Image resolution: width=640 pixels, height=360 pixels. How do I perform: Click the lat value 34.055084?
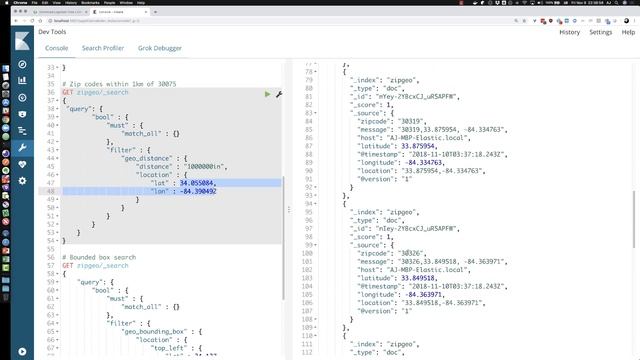pos(198,183)
